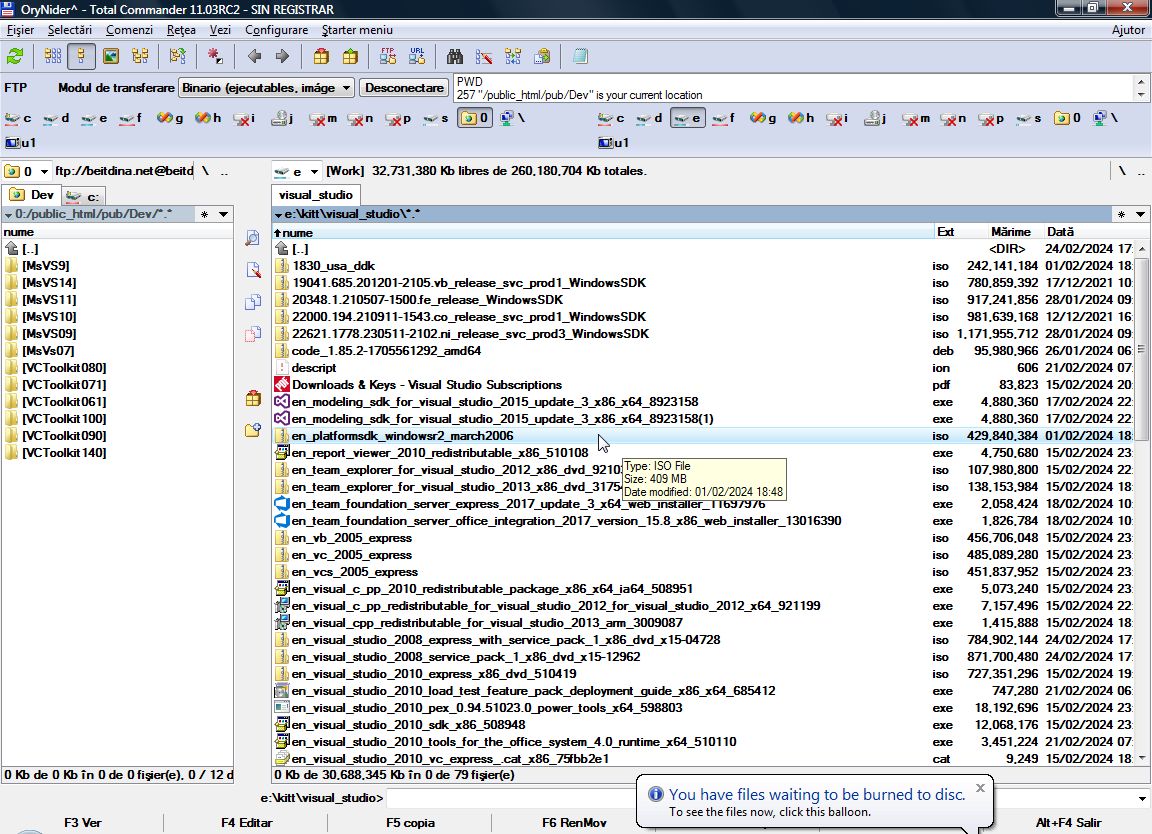Image resolution: width=1152 pixels, height=834 pixels.
Task: Click the F5 copia button
Action: tap(410, 823)
